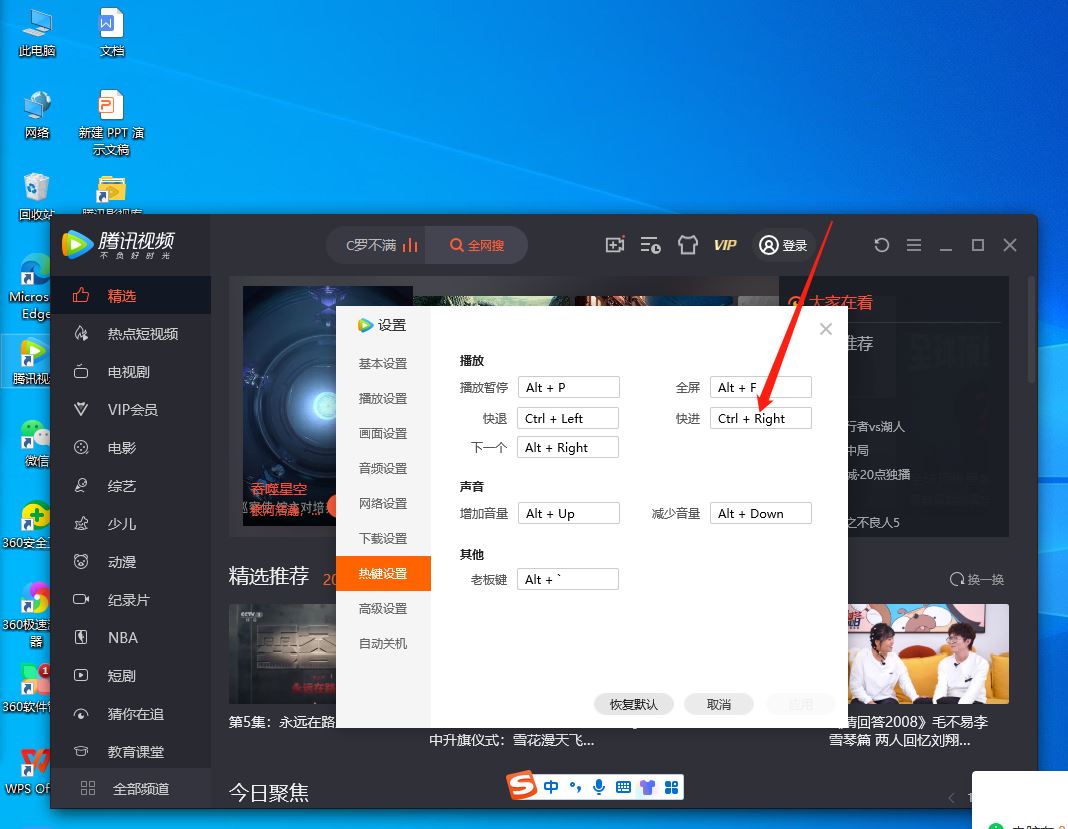Click 换一换 to refresh recommendations

point(977,579)
